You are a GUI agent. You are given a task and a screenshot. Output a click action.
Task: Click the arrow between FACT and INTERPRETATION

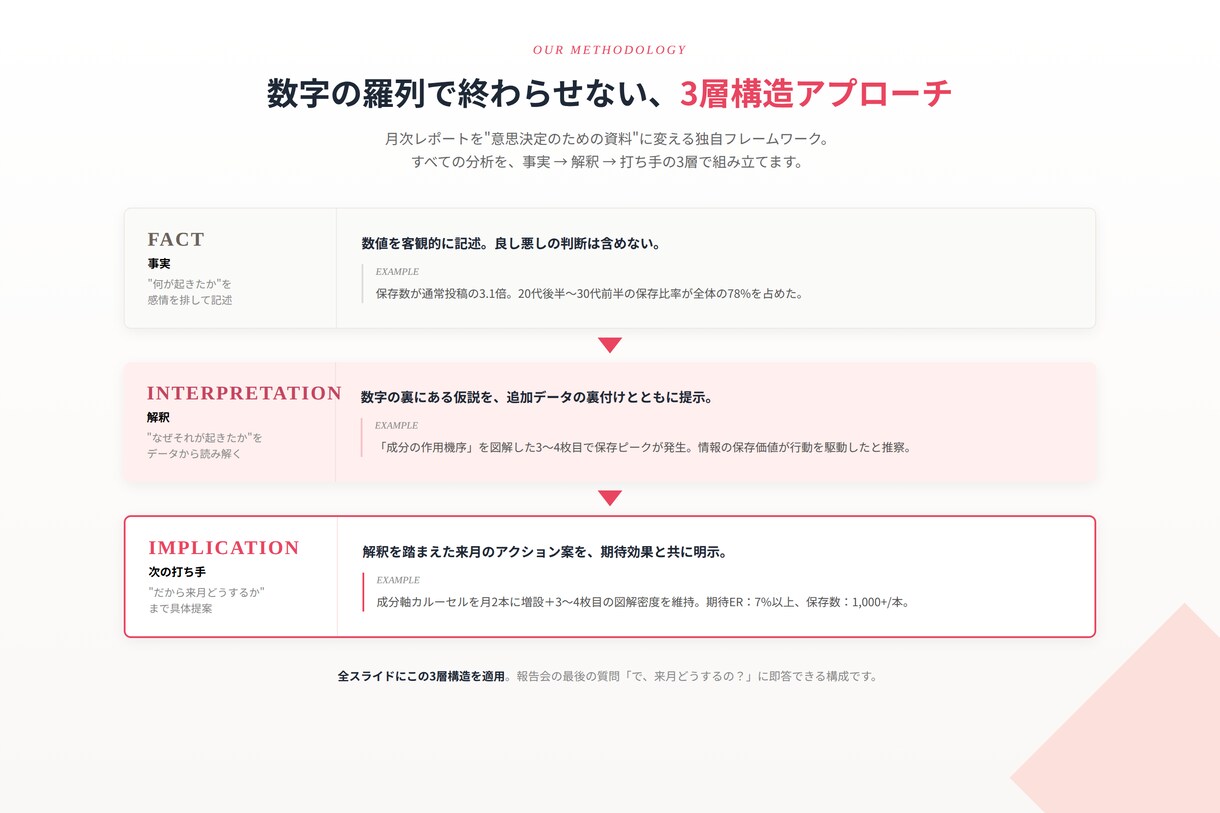point(610,345)
